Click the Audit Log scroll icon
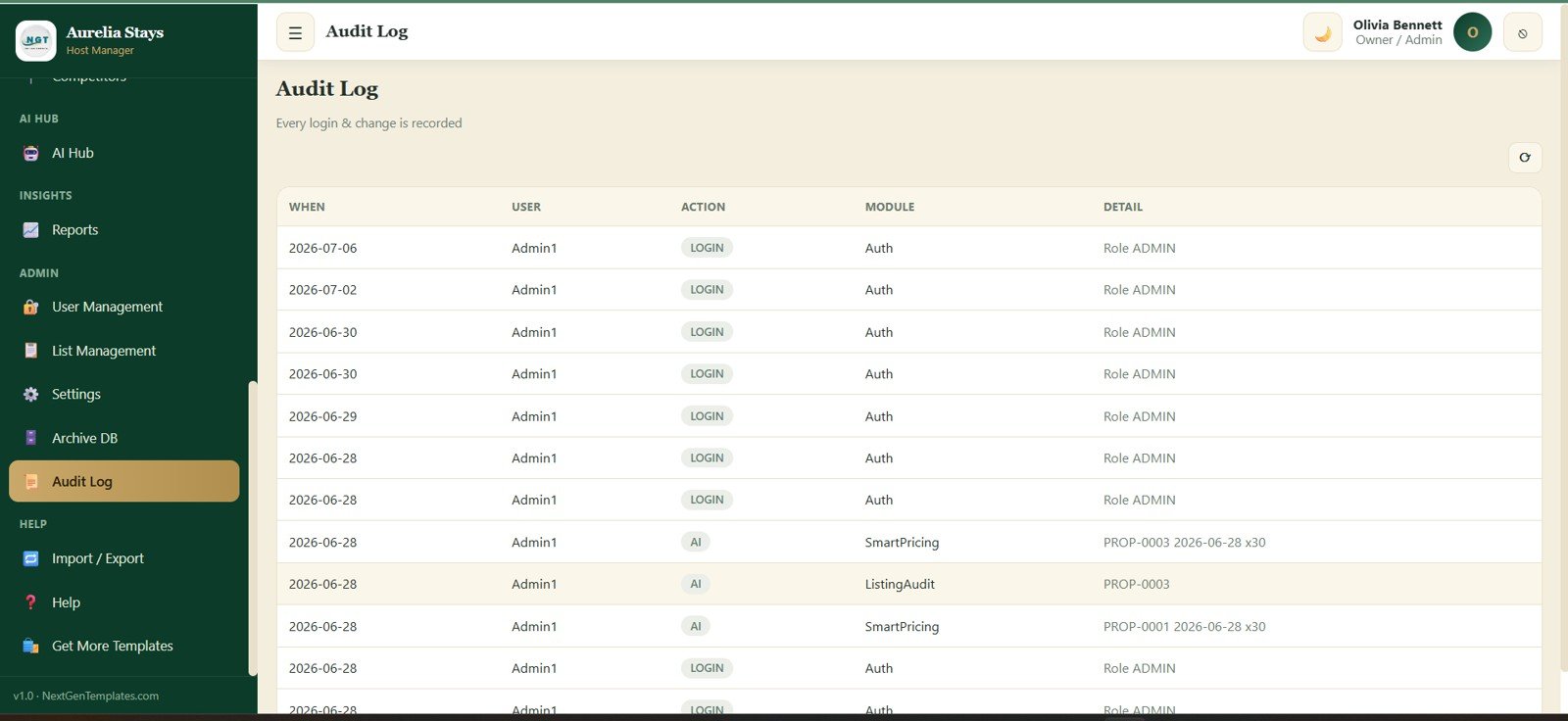The width and height of the screenshot is (1568, 721). 31,482
